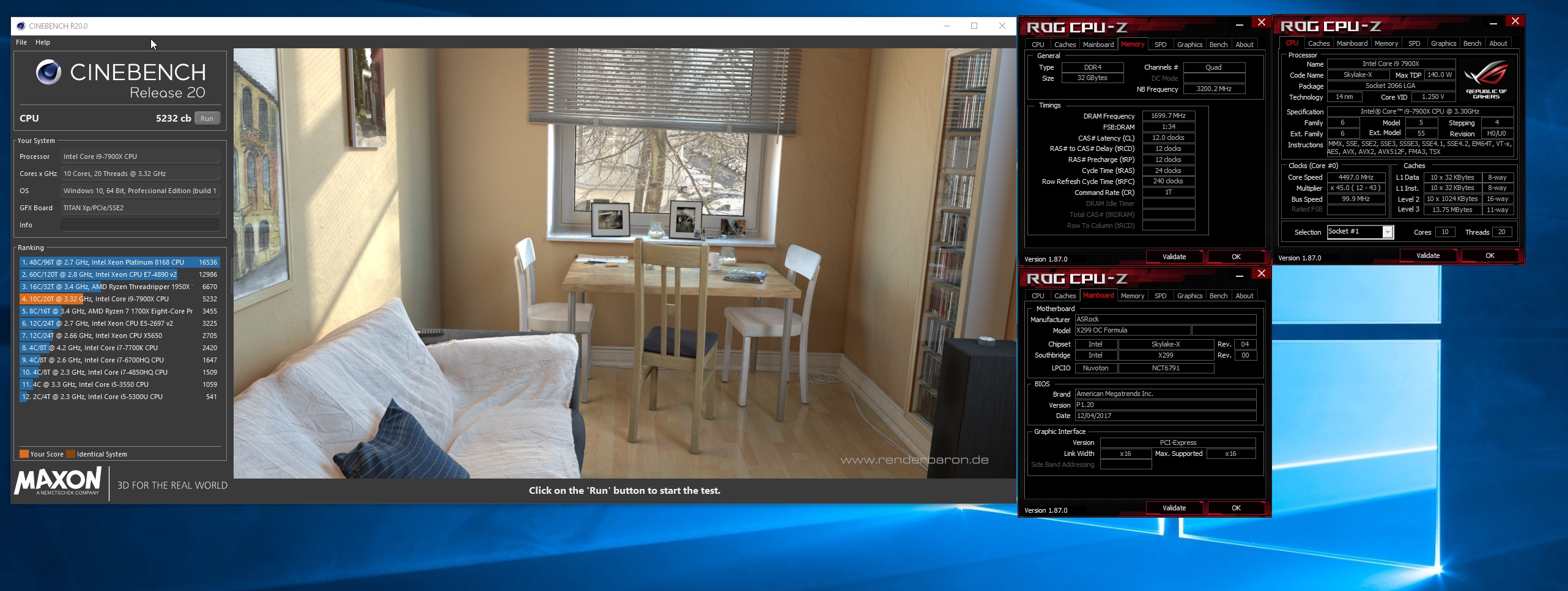Open Mainboard tab in CPU tab CPU-Z window
The width and height of the screenshot is (1568, 591).
tap(1352, 43)
